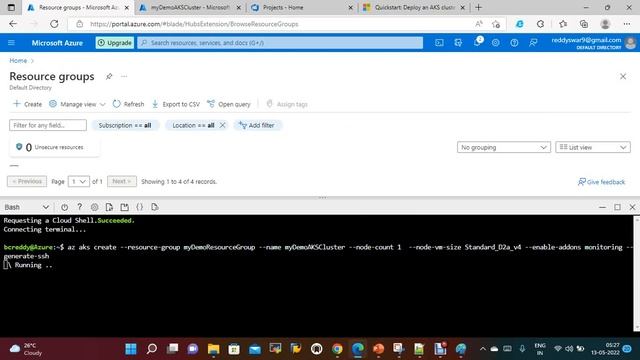Open File Explorer from taskbar
The width and height of the screenshot is (640, 360).
point(213,349)
